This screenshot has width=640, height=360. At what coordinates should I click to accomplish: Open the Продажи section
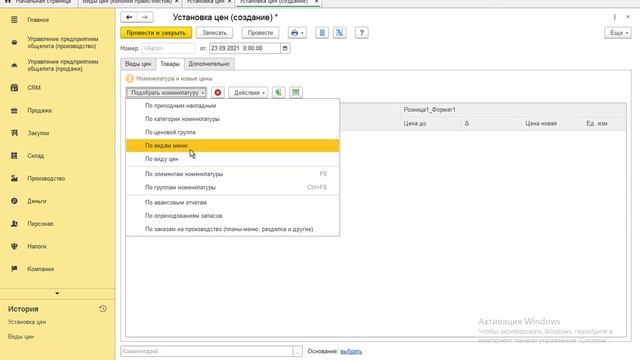click(39, 111)
